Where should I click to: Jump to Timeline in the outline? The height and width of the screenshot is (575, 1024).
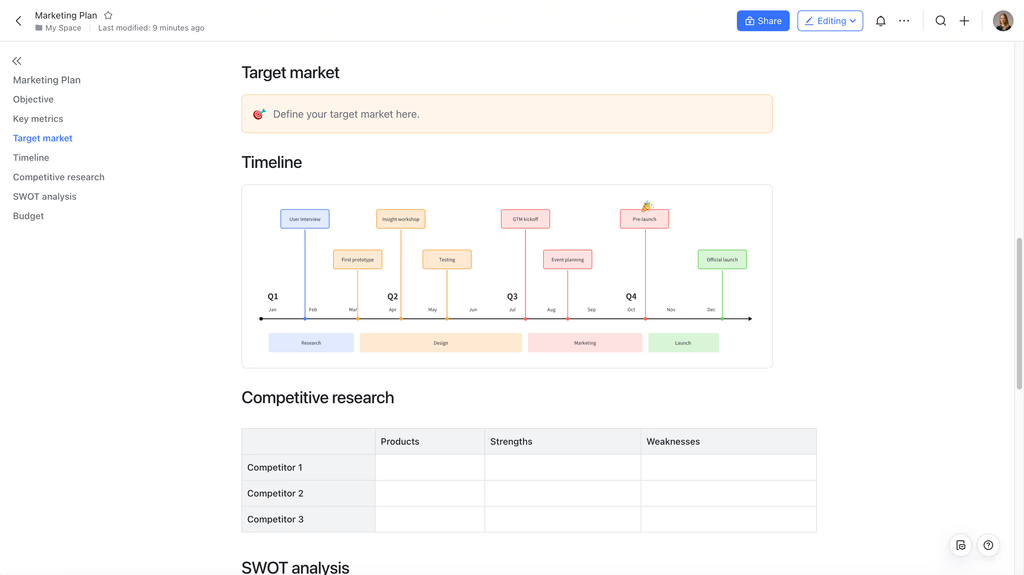coord(31,157)
